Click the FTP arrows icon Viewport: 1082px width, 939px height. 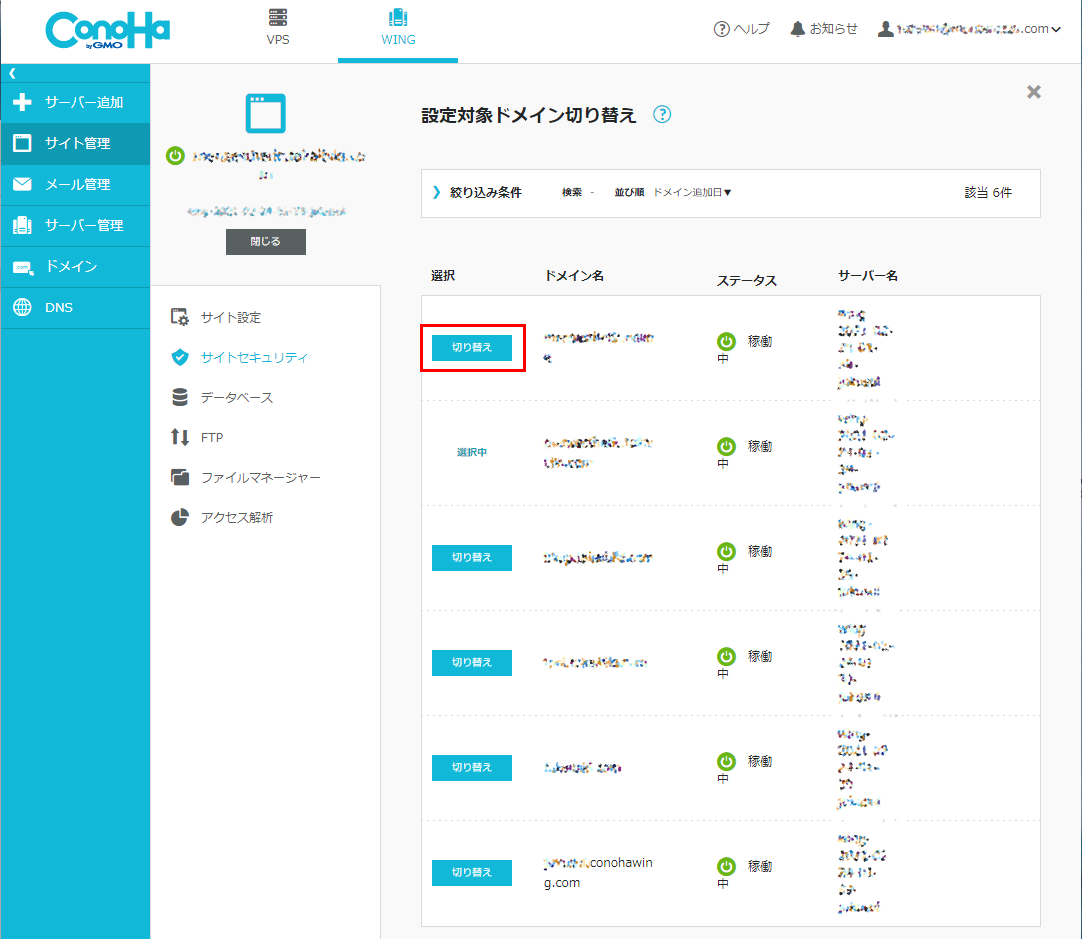point(179,437)
